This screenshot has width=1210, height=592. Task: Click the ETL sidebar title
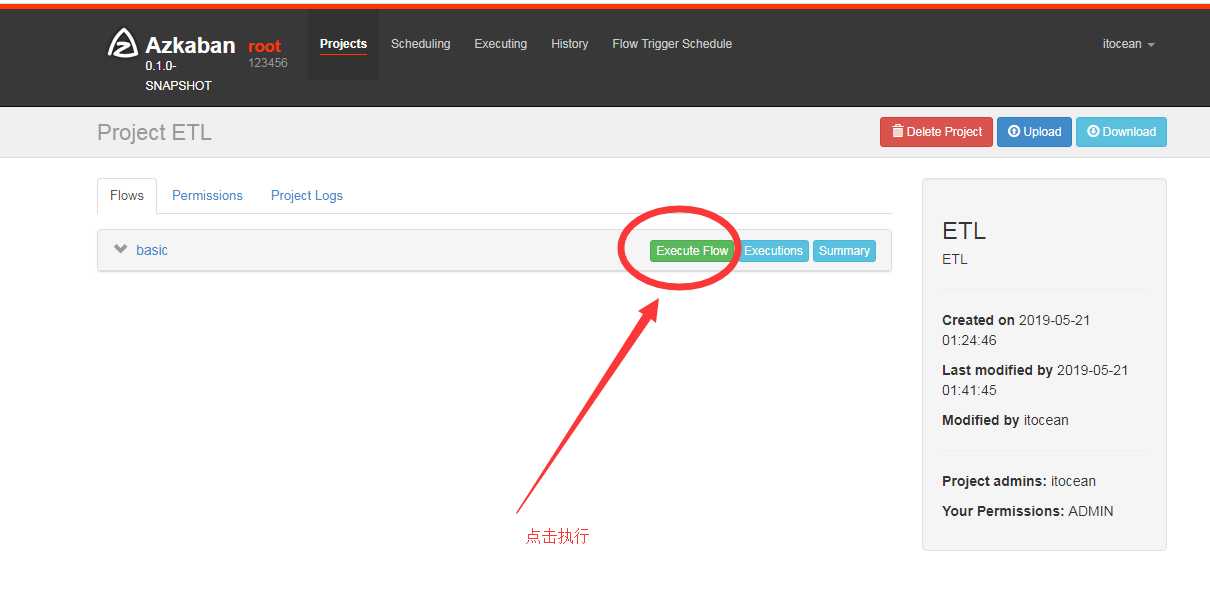point(964,231)
